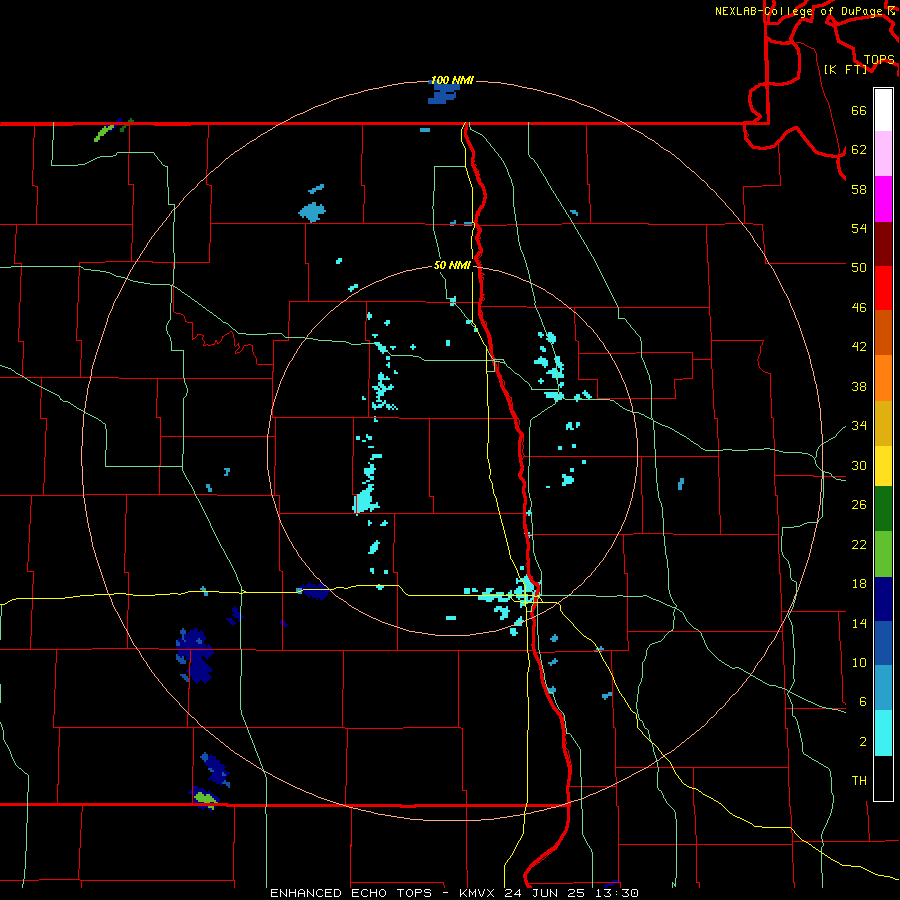
Task: Click the 42 scale label
Action: tap(859, 347)
